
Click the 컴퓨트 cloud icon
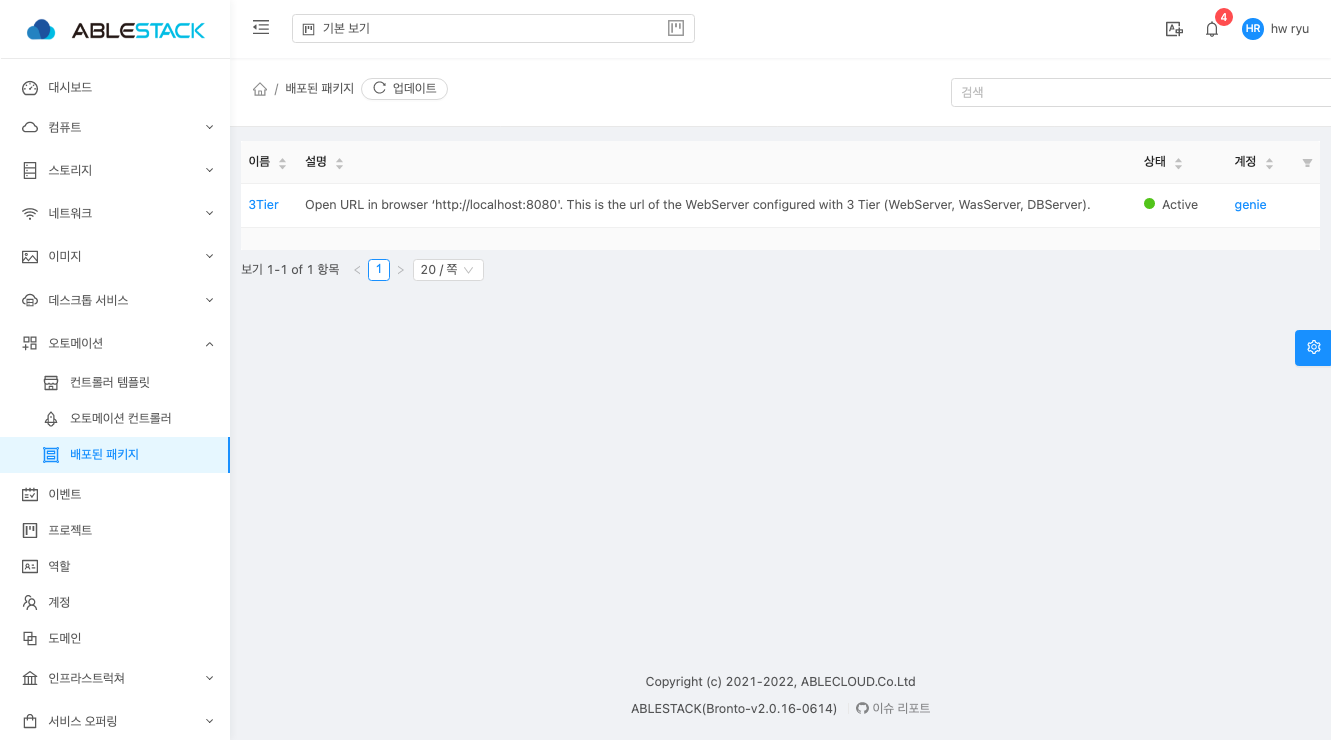point(30,128)
